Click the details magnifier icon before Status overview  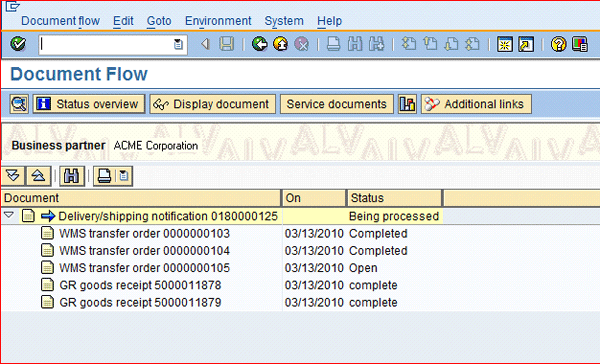click(x=19, y=104)
